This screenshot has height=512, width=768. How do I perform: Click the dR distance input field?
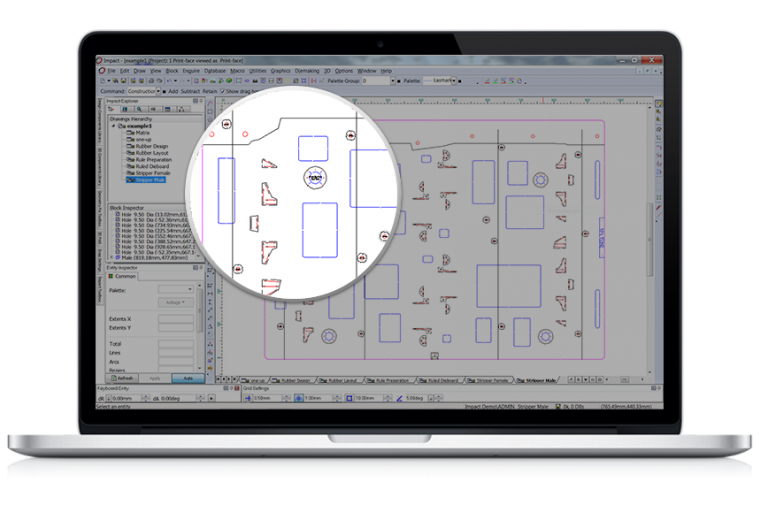pos(126,398)
